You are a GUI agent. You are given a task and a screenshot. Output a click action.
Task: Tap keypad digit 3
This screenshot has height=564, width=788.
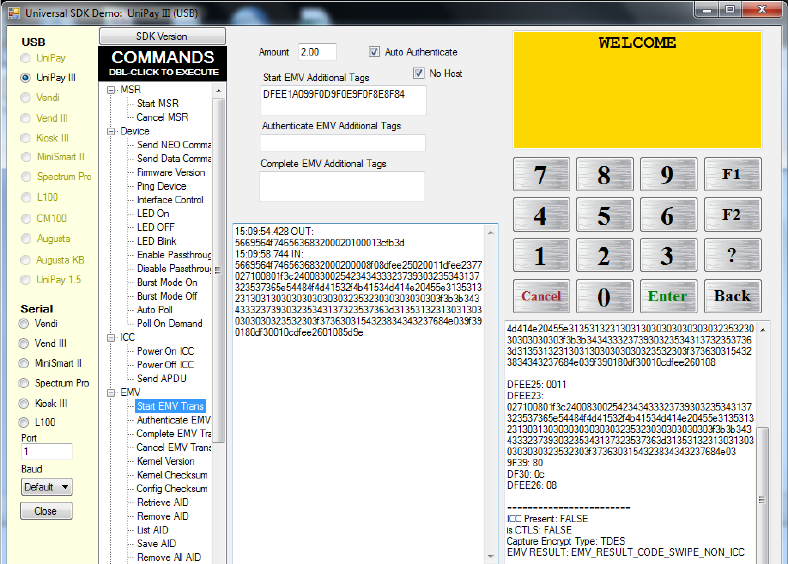click(668, 255)
